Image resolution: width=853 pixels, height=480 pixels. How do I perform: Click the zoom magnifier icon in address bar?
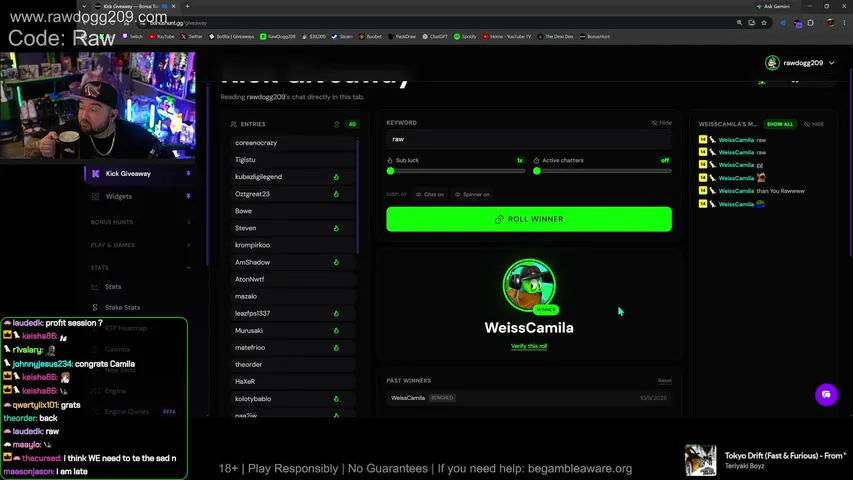click(739, 23)
